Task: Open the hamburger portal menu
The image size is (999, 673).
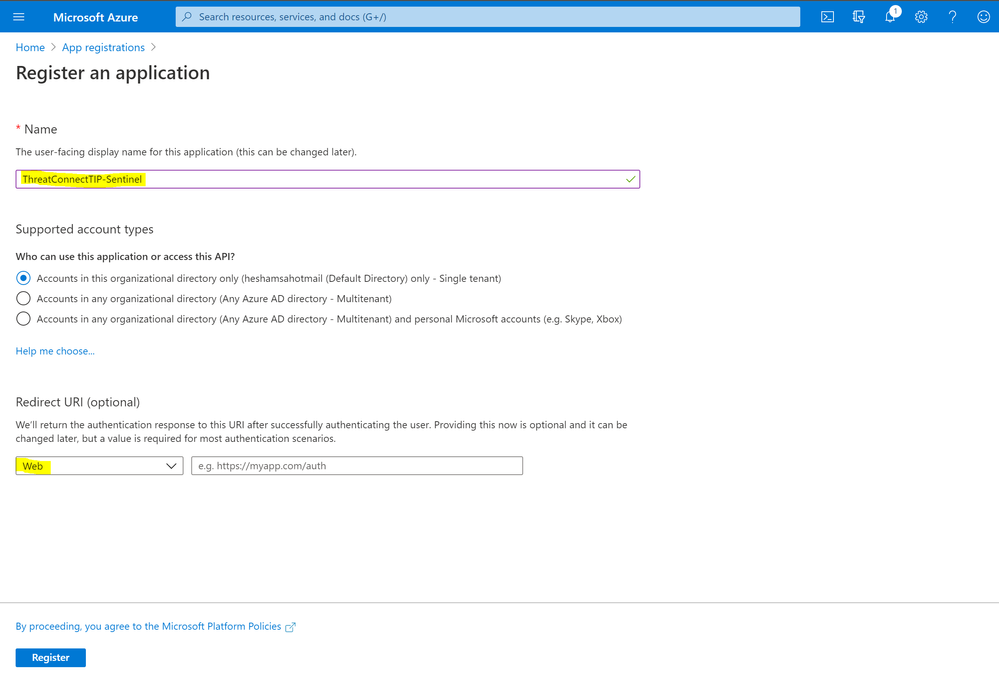Action: point(18,17)
